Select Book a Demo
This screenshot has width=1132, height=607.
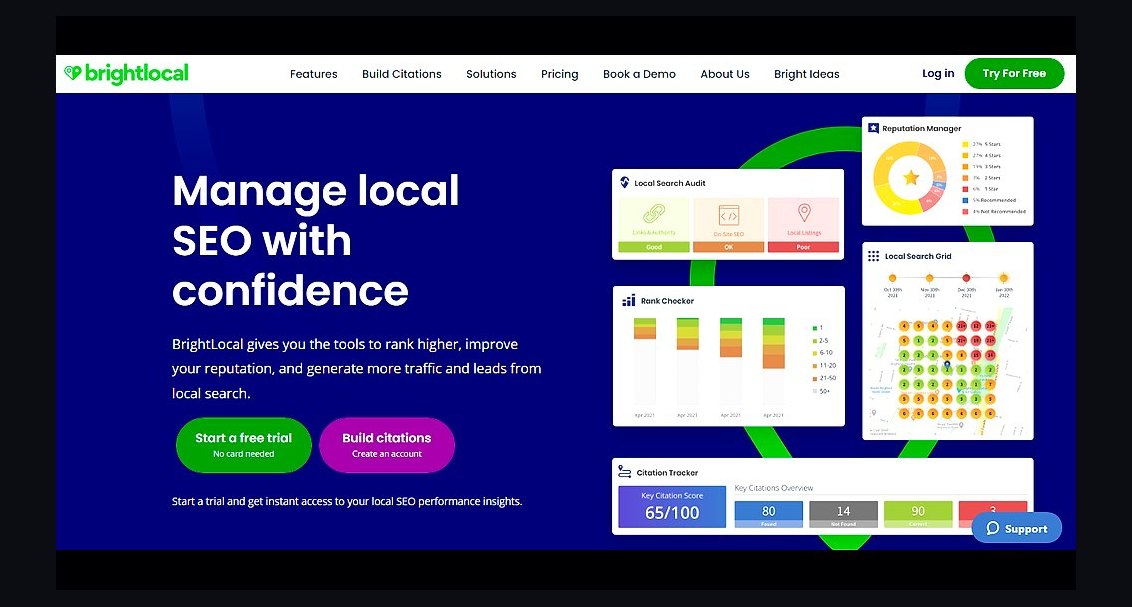coord(639,74)
